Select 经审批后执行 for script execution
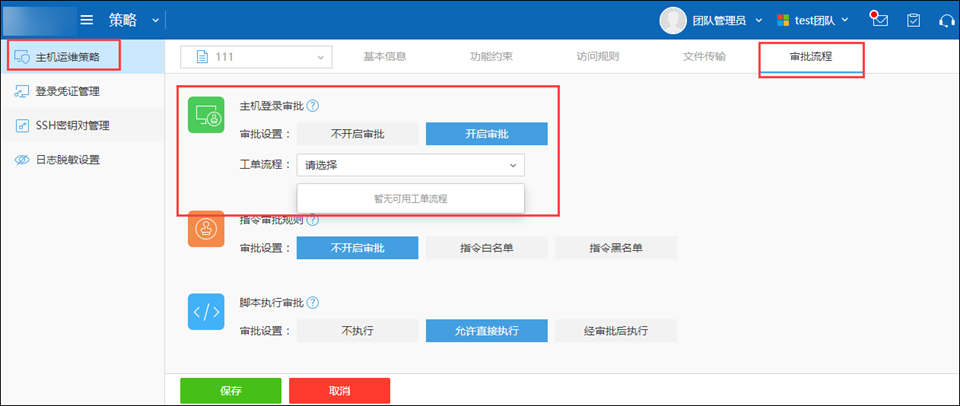 [616, 331]
